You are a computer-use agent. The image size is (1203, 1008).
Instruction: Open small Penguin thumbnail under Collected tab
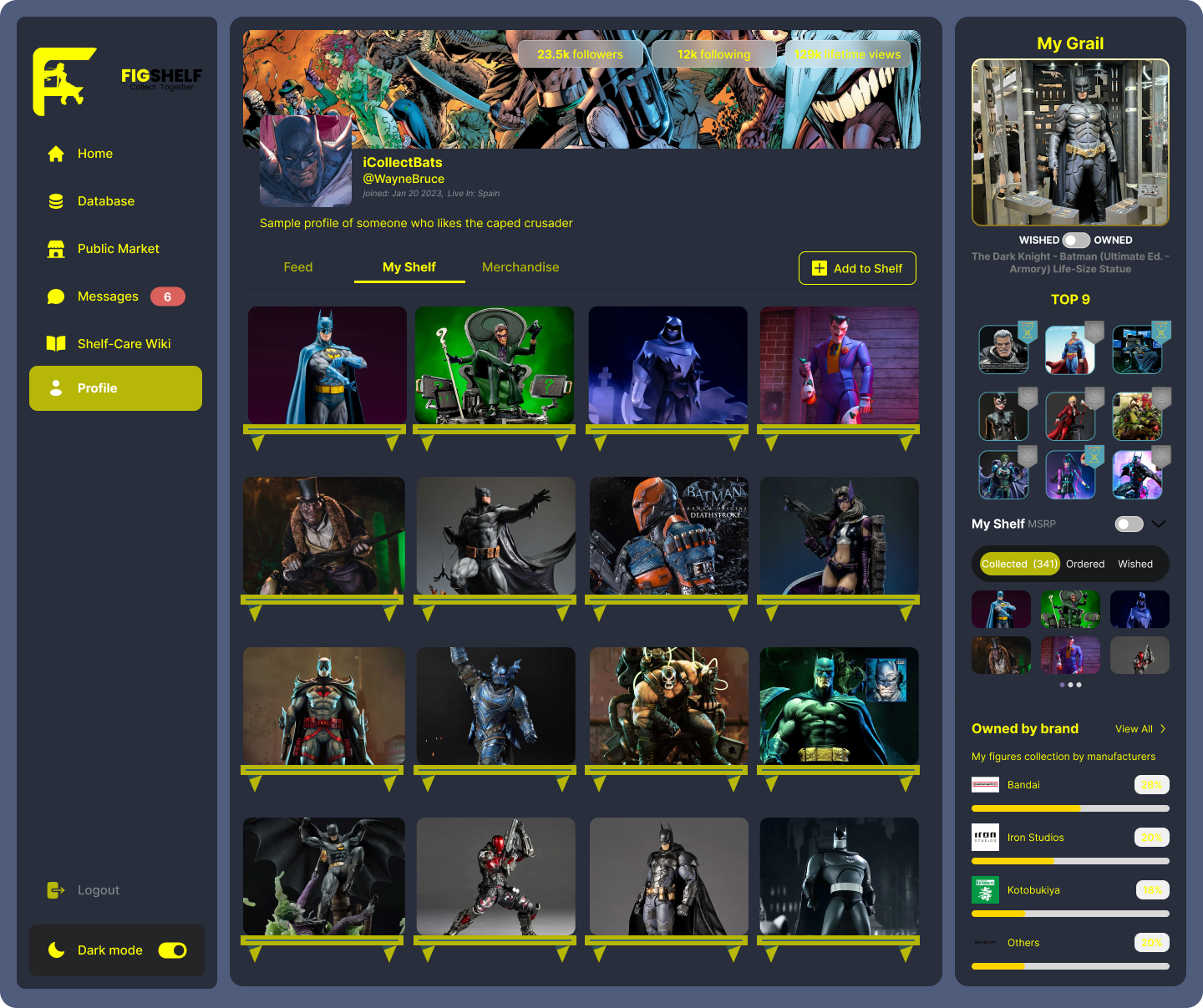1001,656
